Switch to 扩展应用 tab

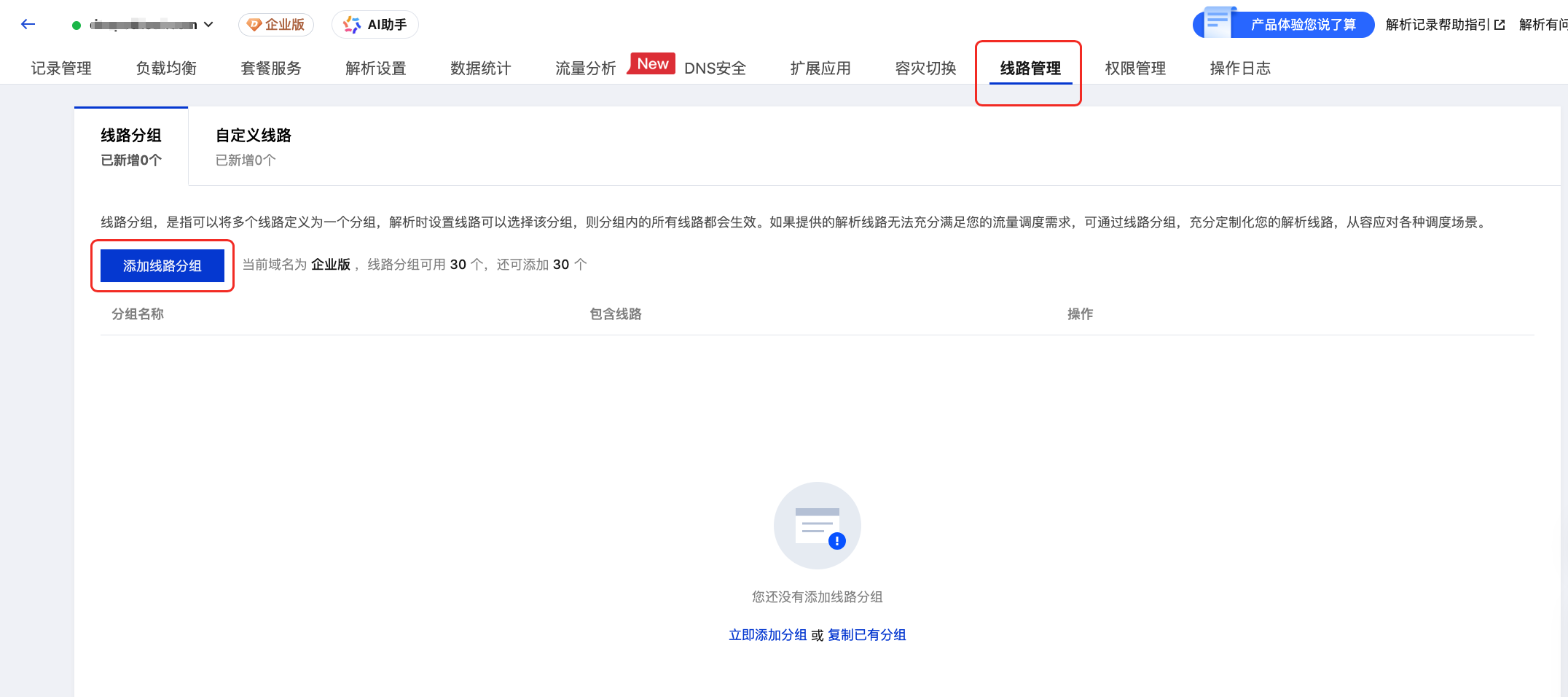pyautogui.click(x=820, y=69)
